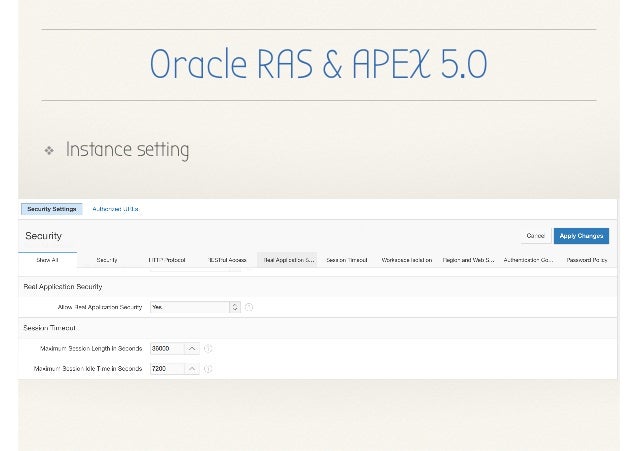Go to the Password Policy tab
Image resolution: width=638 pixels, height=451 pixels.
(587, 260)
